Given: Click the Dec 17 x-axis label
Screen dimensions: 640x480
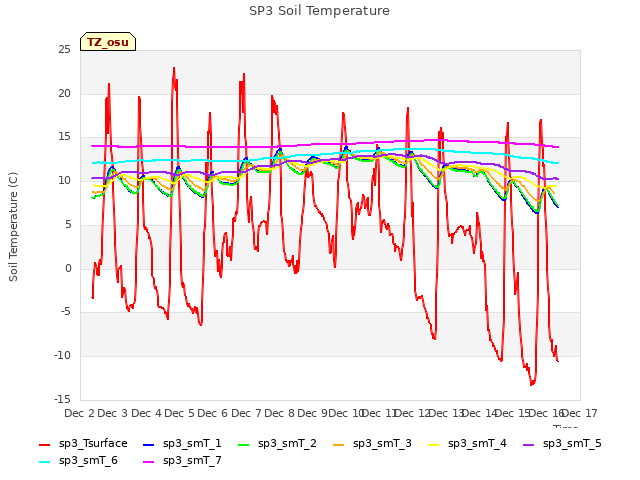Looking at the screenshot, I should 580,413.
